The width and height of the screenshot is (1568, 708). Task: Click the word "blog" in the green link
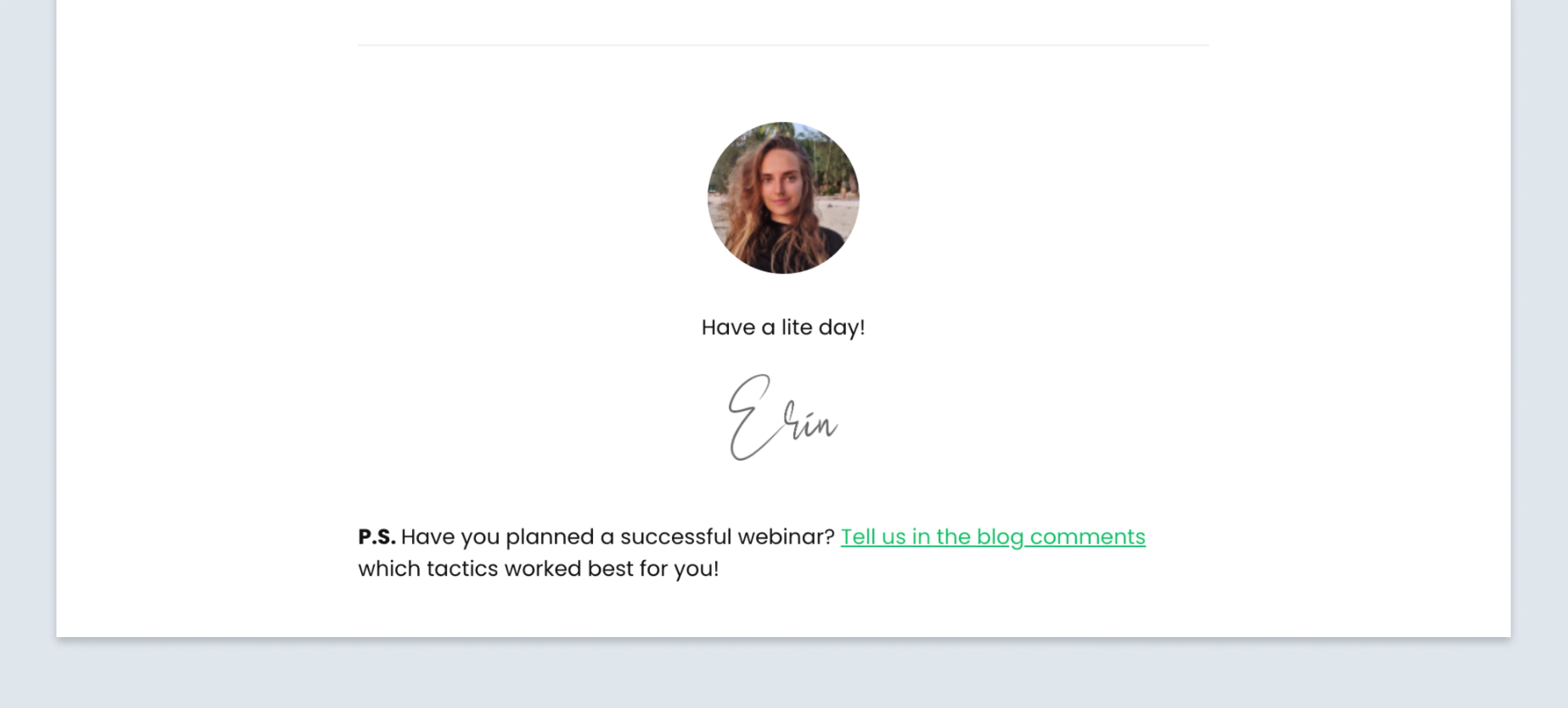tap(1000, 537)
